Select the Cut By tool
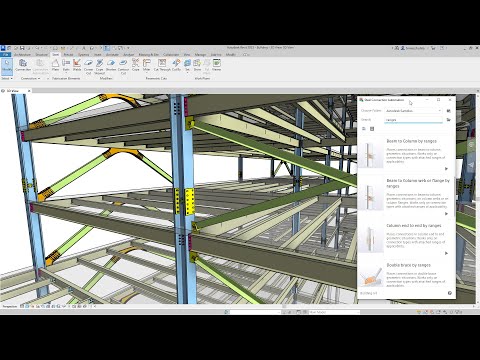 coord(176,65)
